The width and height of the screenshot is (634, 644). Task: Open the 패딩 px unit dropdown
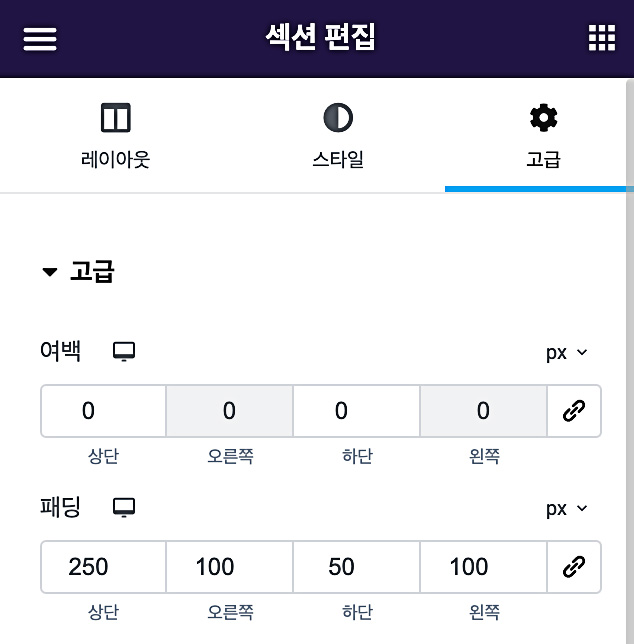(567, 508)
